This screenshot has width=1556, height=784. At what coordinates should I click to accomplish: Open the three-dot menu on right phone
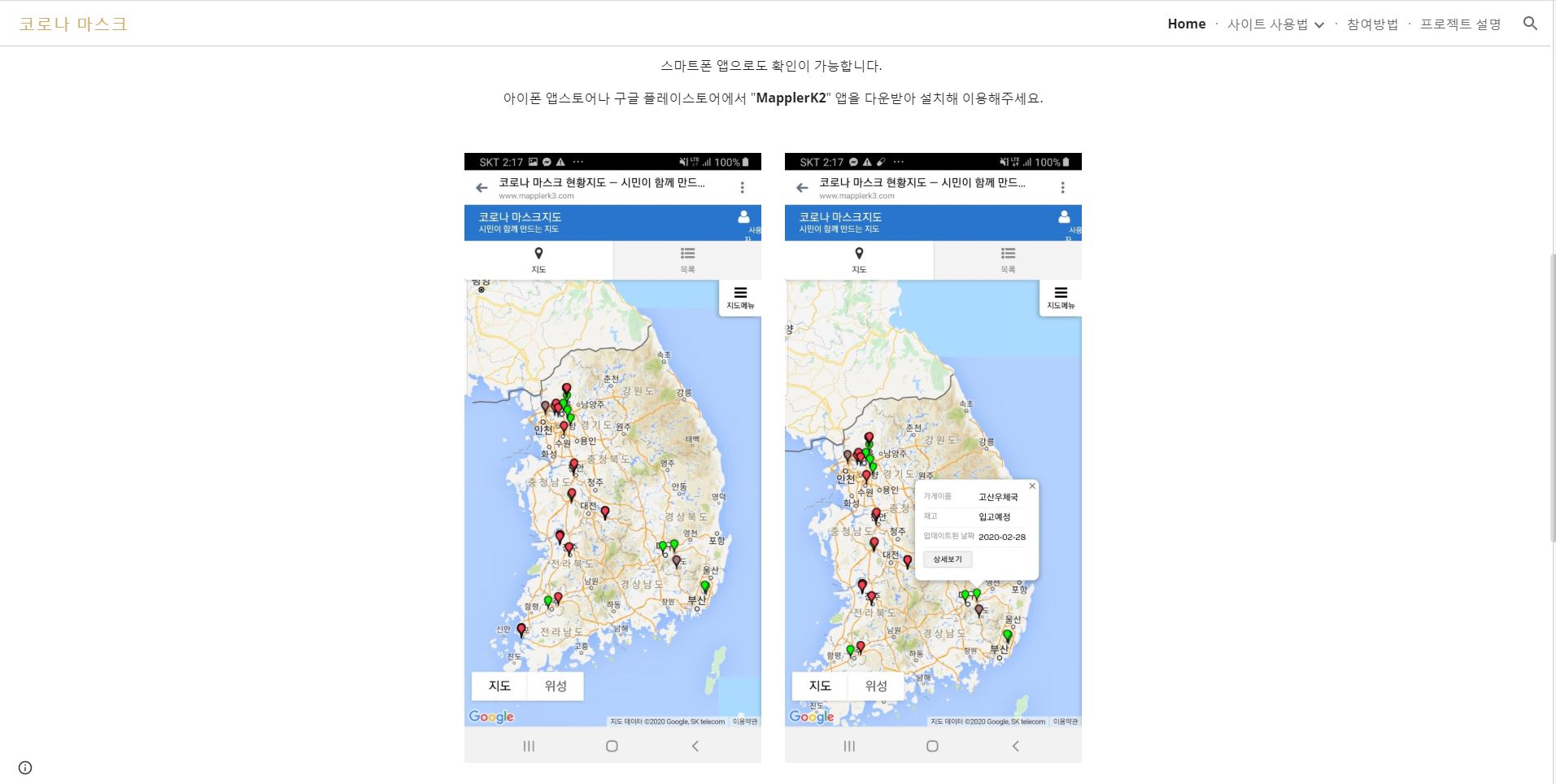[x=1062, y=188]
